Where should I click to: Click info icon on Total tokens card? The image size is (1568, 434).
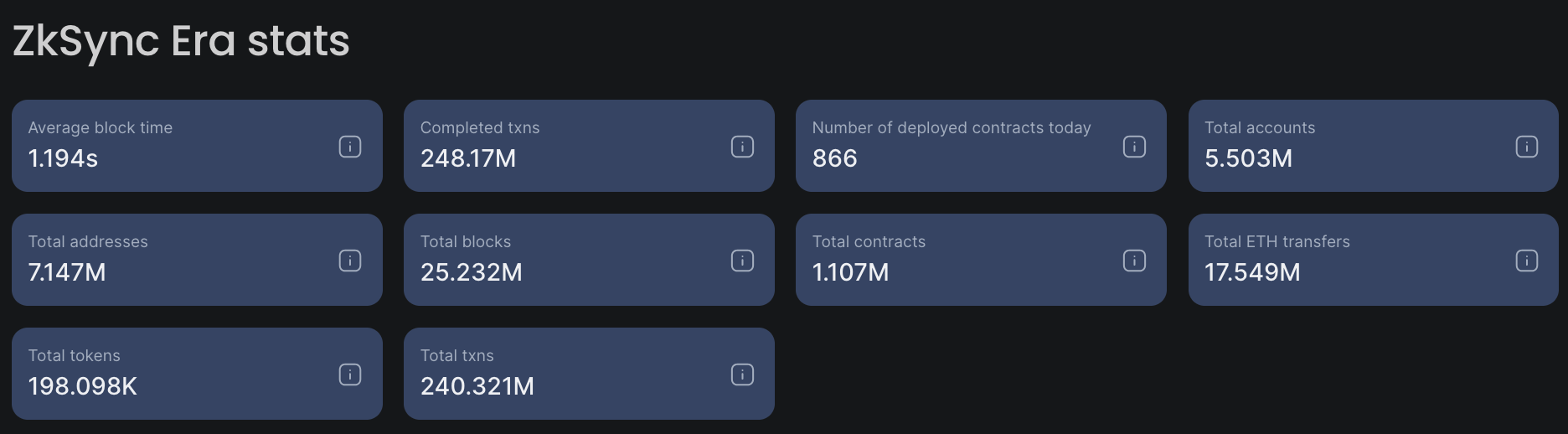click(x=350, y=375)
